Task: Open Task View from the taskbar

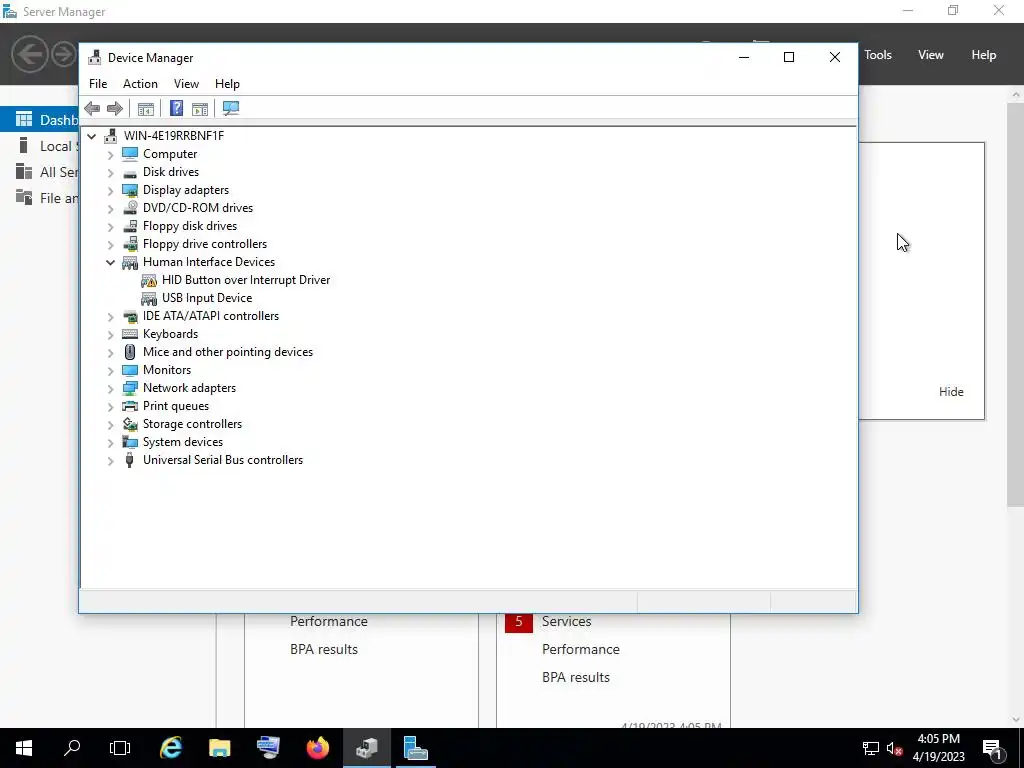Action: (x=120, y=748)
